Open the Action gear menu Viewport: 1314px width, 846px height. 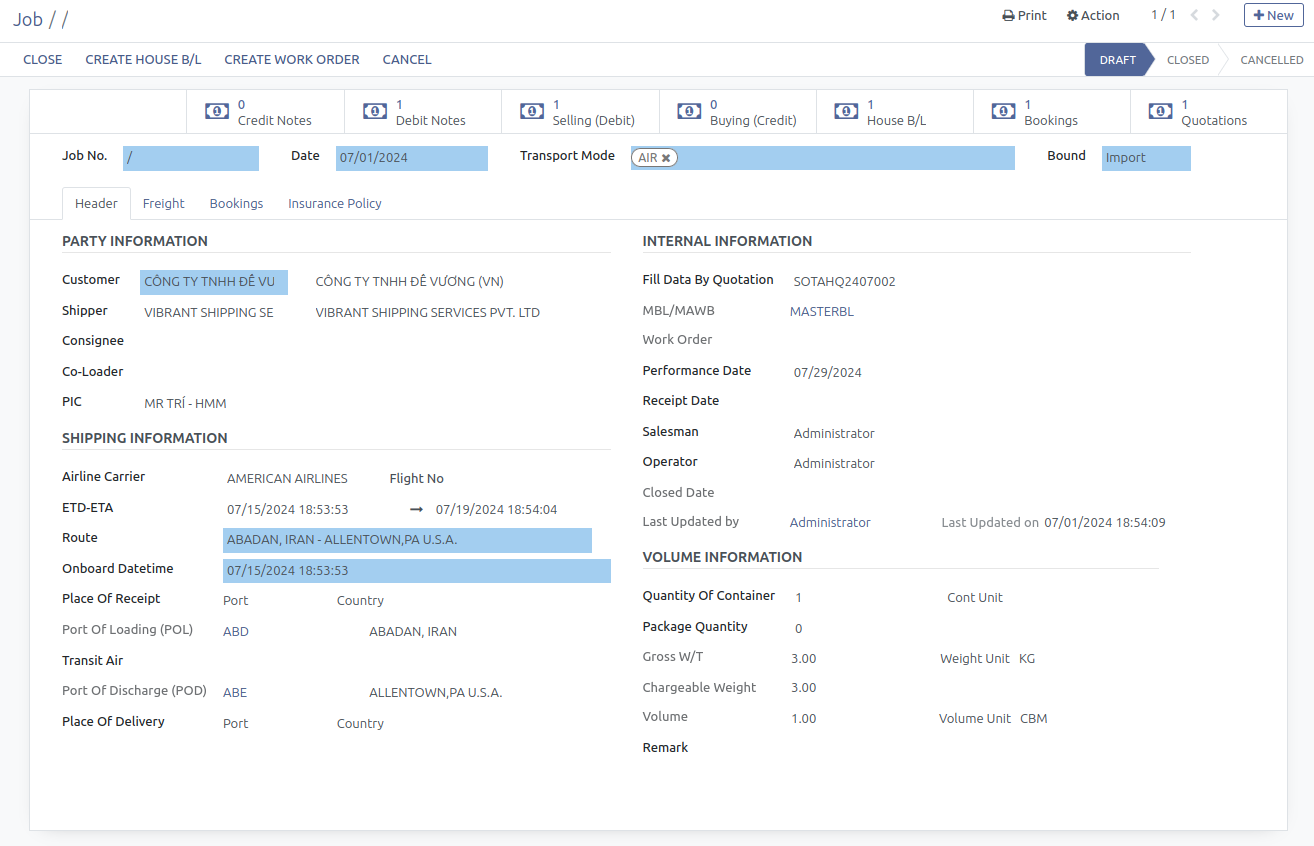point(1093,15)
